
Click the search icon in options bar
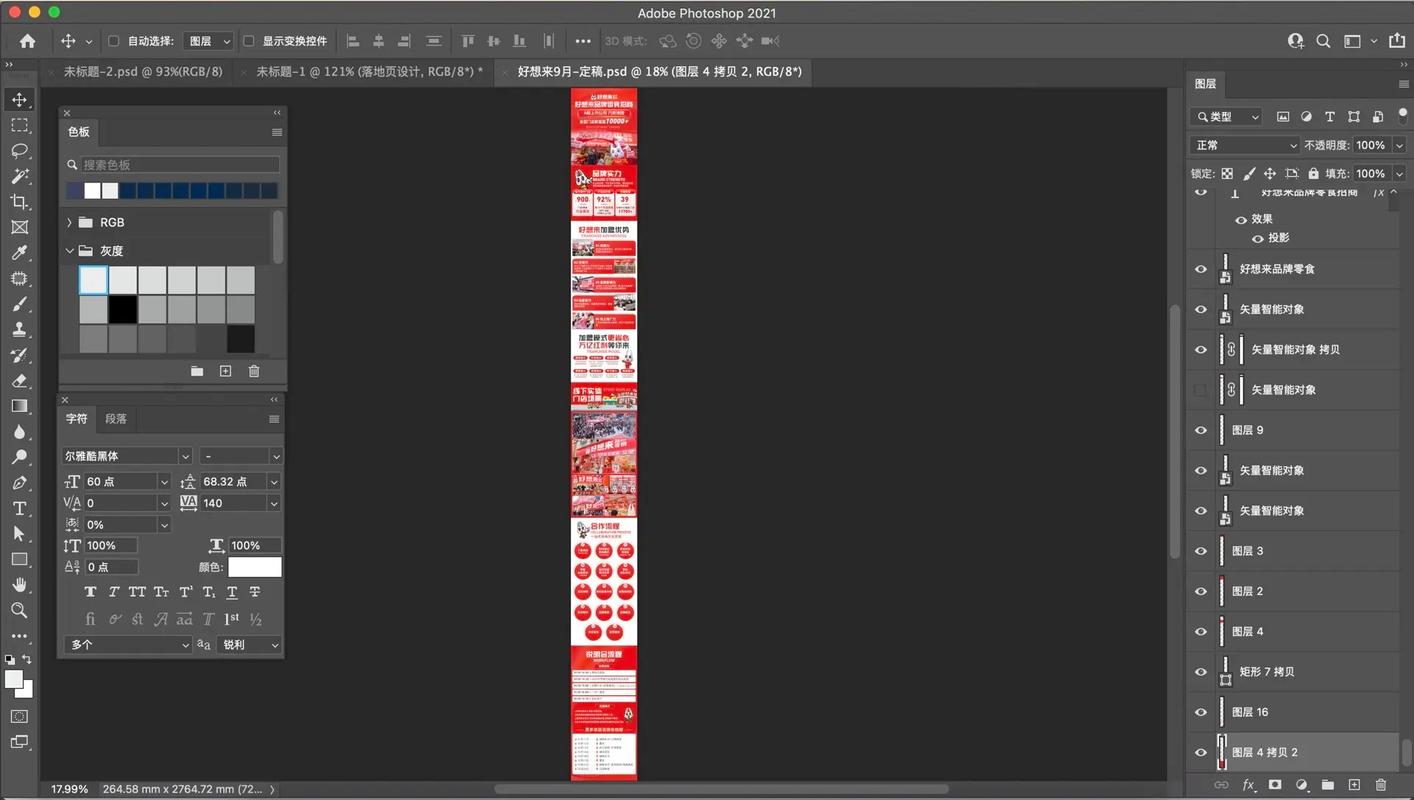pos(1323,41)
